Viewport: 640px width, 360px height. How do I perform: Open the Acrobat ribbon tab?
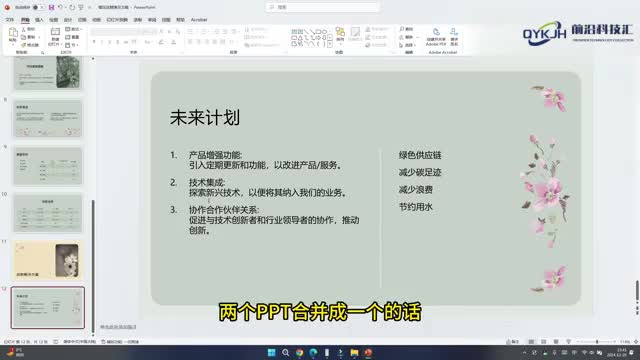[x=199, y=20]
